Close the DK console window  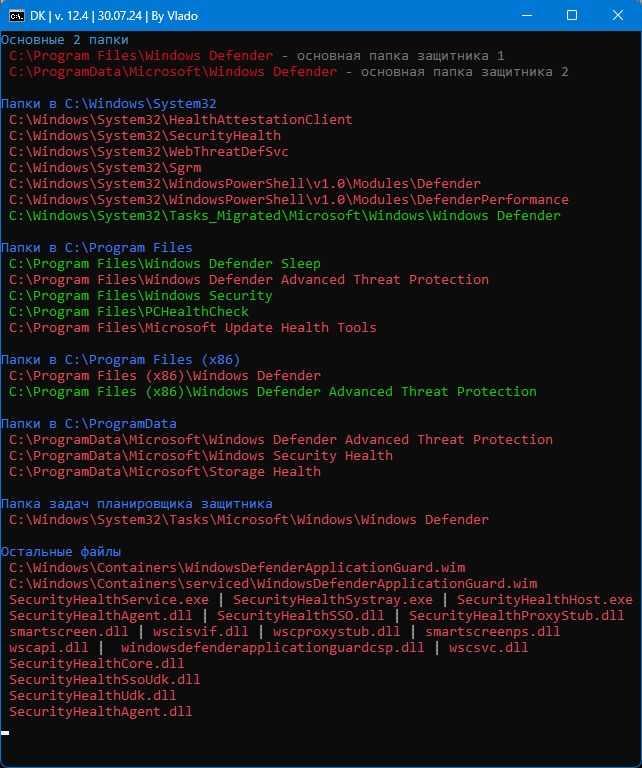[618, 16]
